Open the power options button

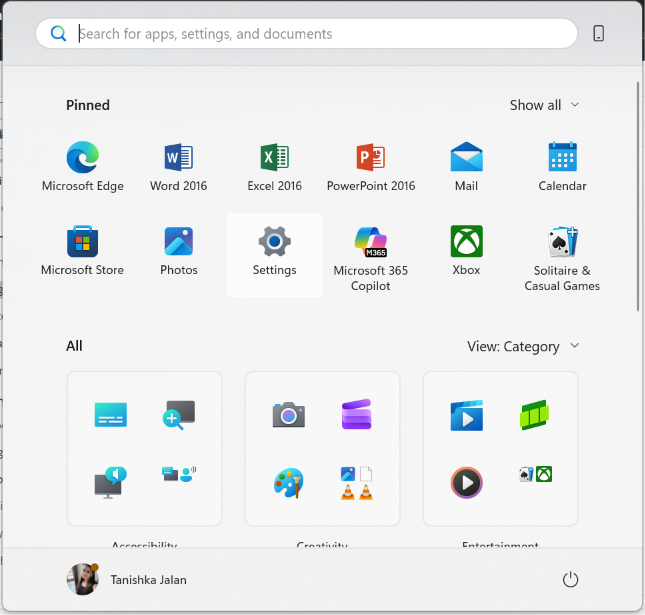570,579
